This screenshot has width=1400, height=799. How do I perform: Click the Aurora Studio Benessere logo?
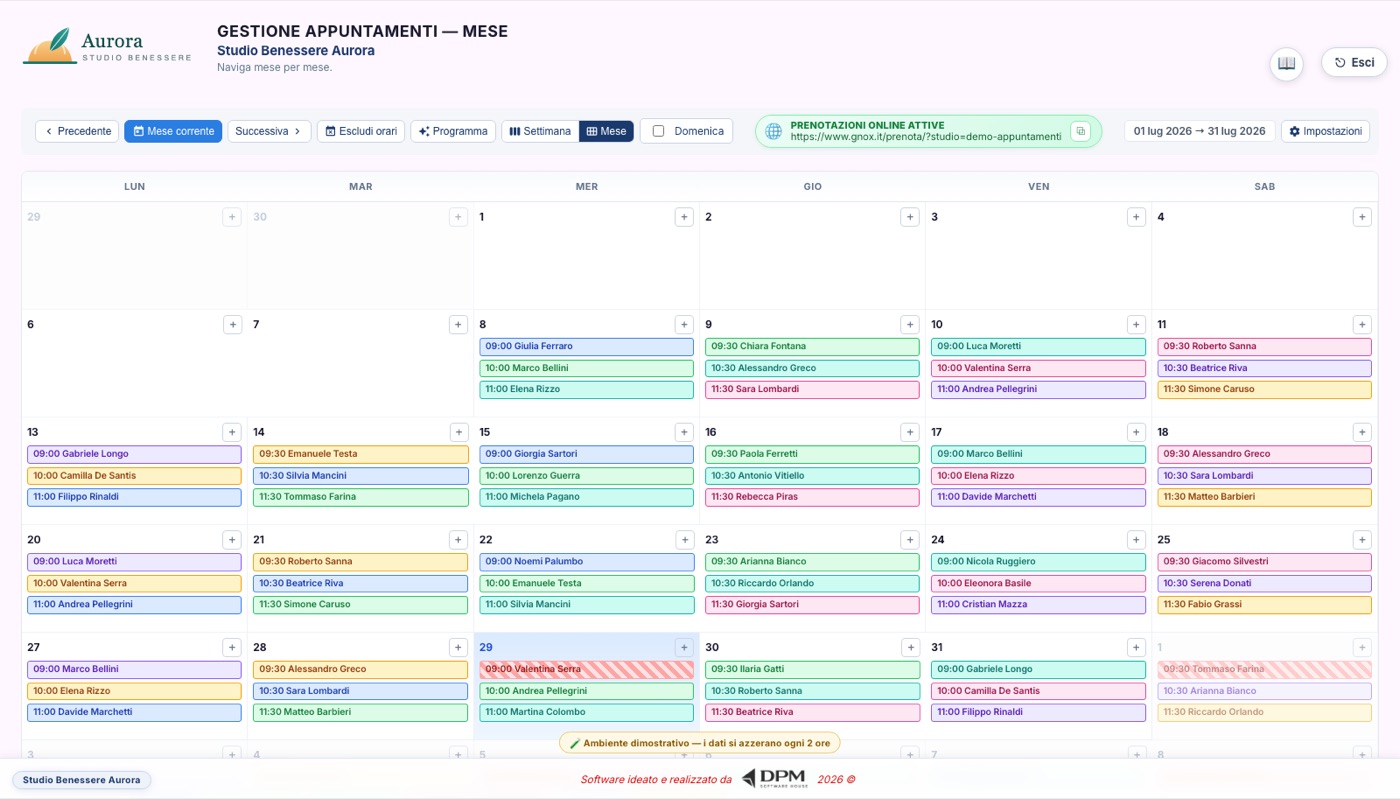tap(107, 47)
